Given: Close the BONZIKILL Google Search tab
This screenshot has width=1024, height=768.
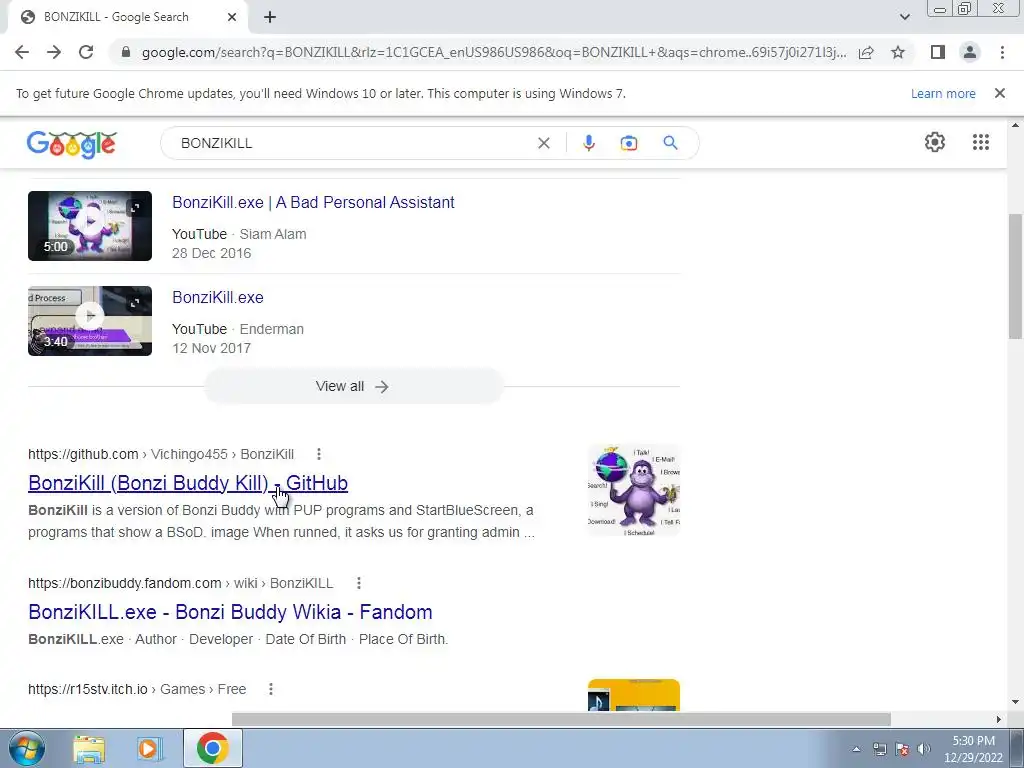Looking at the screenshot, I should tap(232, 17).
